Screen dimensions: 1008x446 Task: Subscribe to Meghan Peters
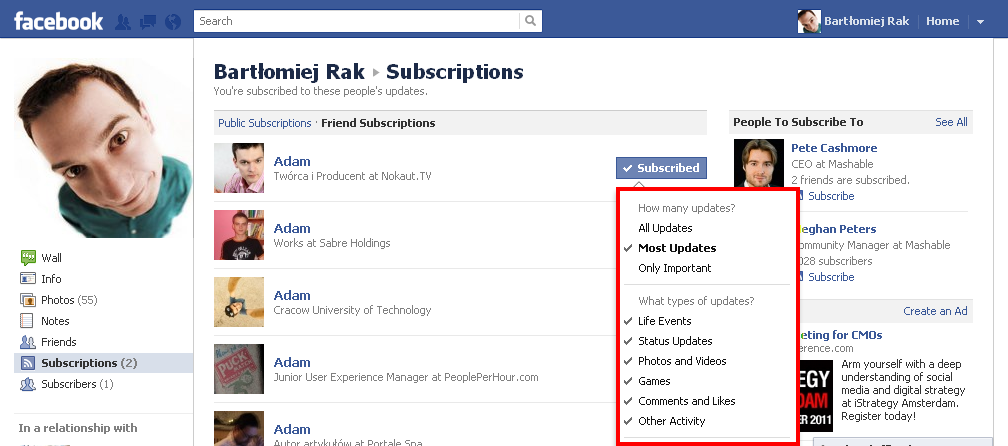(x=831, y=277)
